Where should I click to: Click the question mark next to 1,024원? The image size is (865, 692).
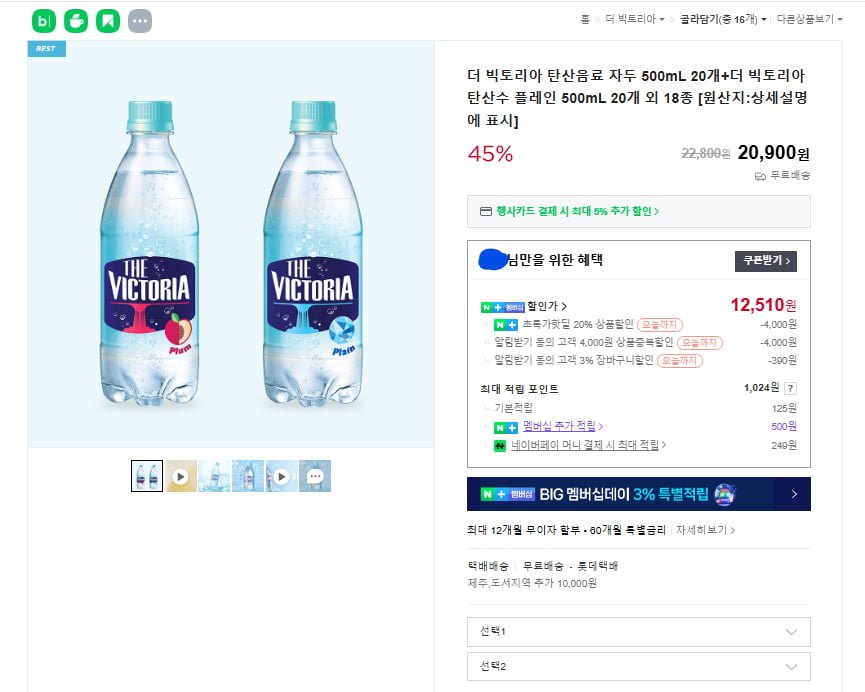(791, 388)
